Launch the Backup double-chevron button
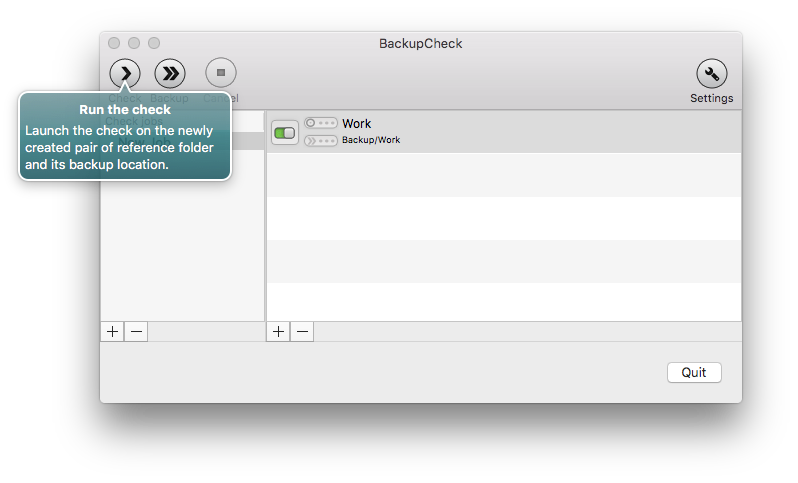Image resolution: width=798 pixels, height=483 pixels. click(x=170, y=73)
